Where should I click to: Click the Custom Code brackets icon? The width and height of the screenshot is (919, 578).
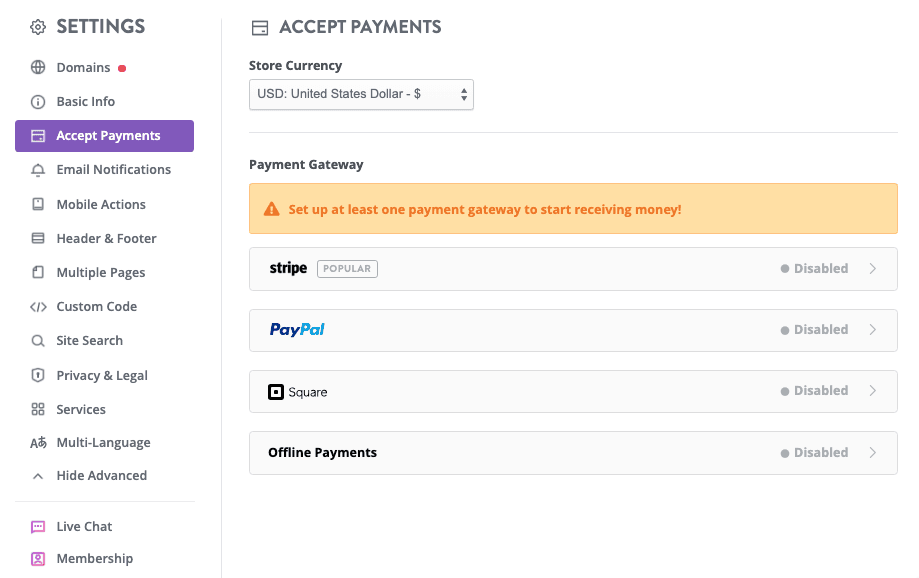pos(38,307)
